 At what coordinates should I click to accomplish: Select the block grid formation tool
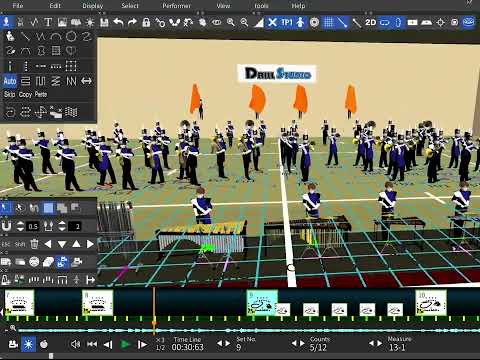point(56,51)
